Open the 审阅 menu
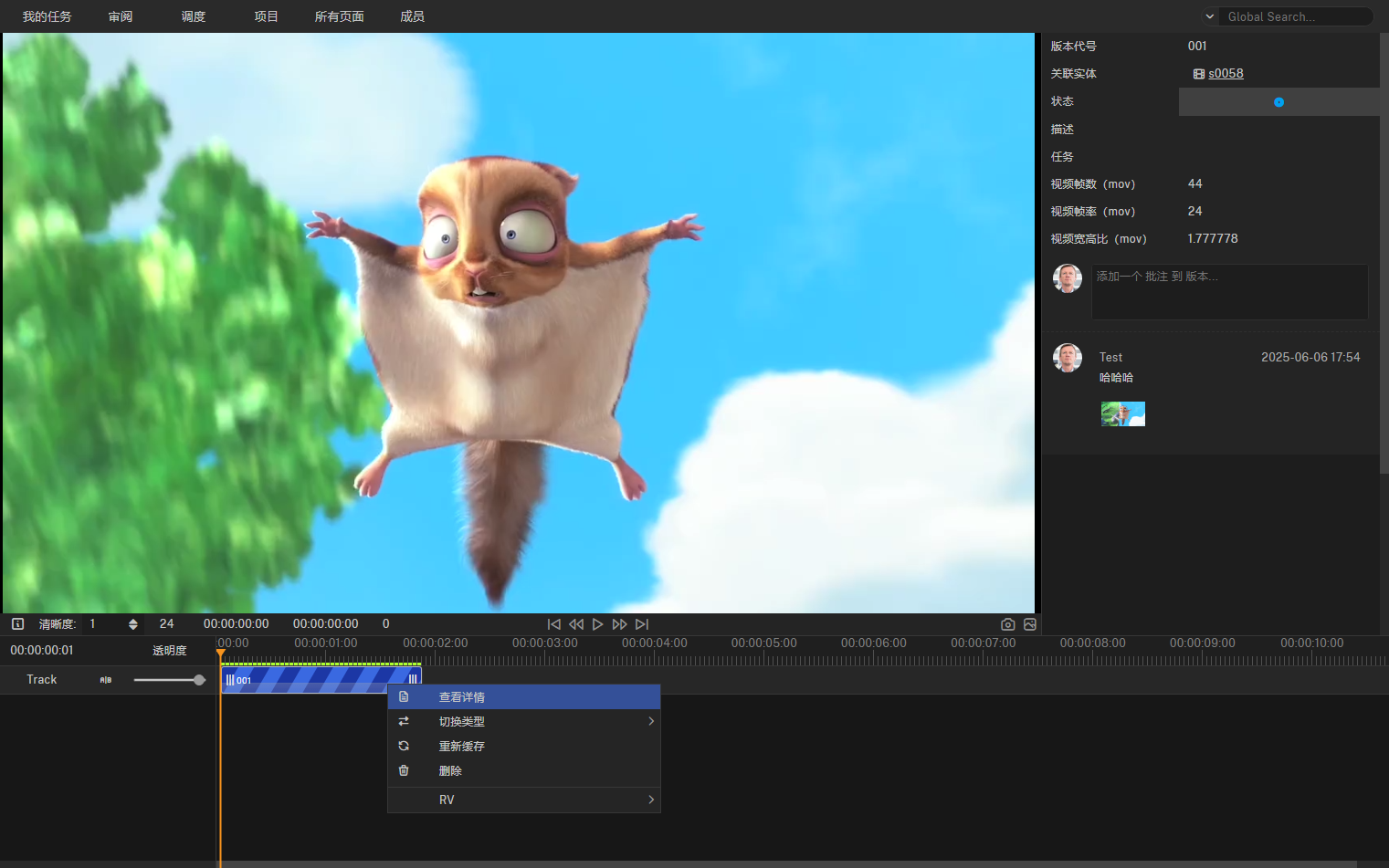 click(x=121, y=16)
